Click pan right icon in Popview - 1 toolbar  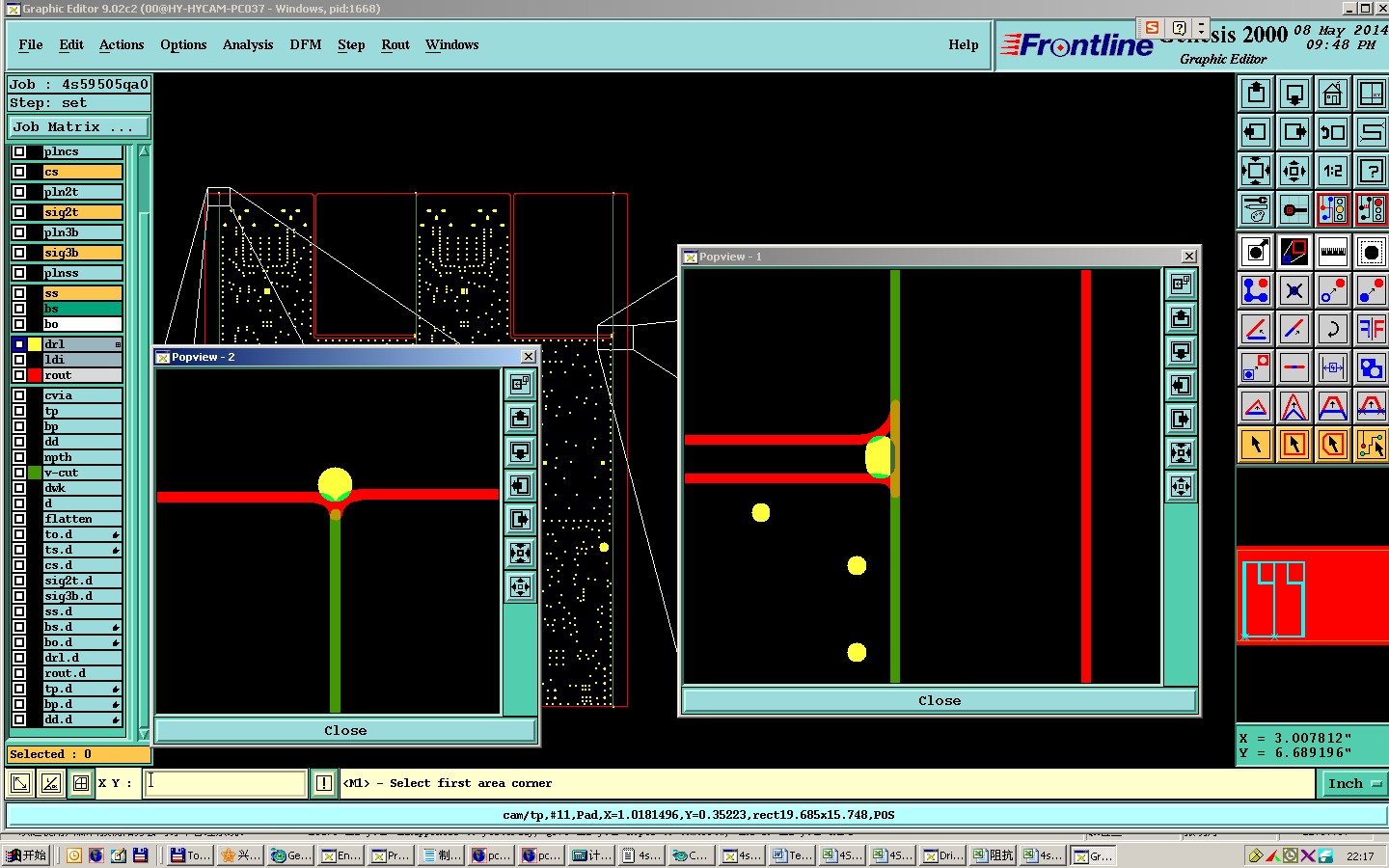1182,419
